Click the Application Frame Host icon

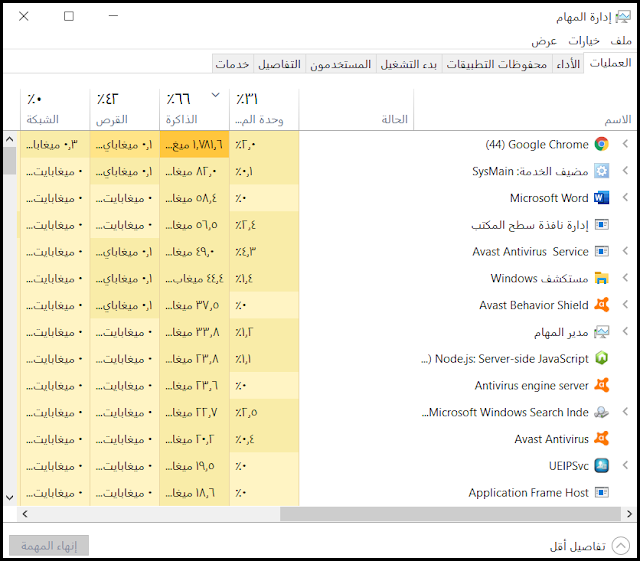point(601,493)
